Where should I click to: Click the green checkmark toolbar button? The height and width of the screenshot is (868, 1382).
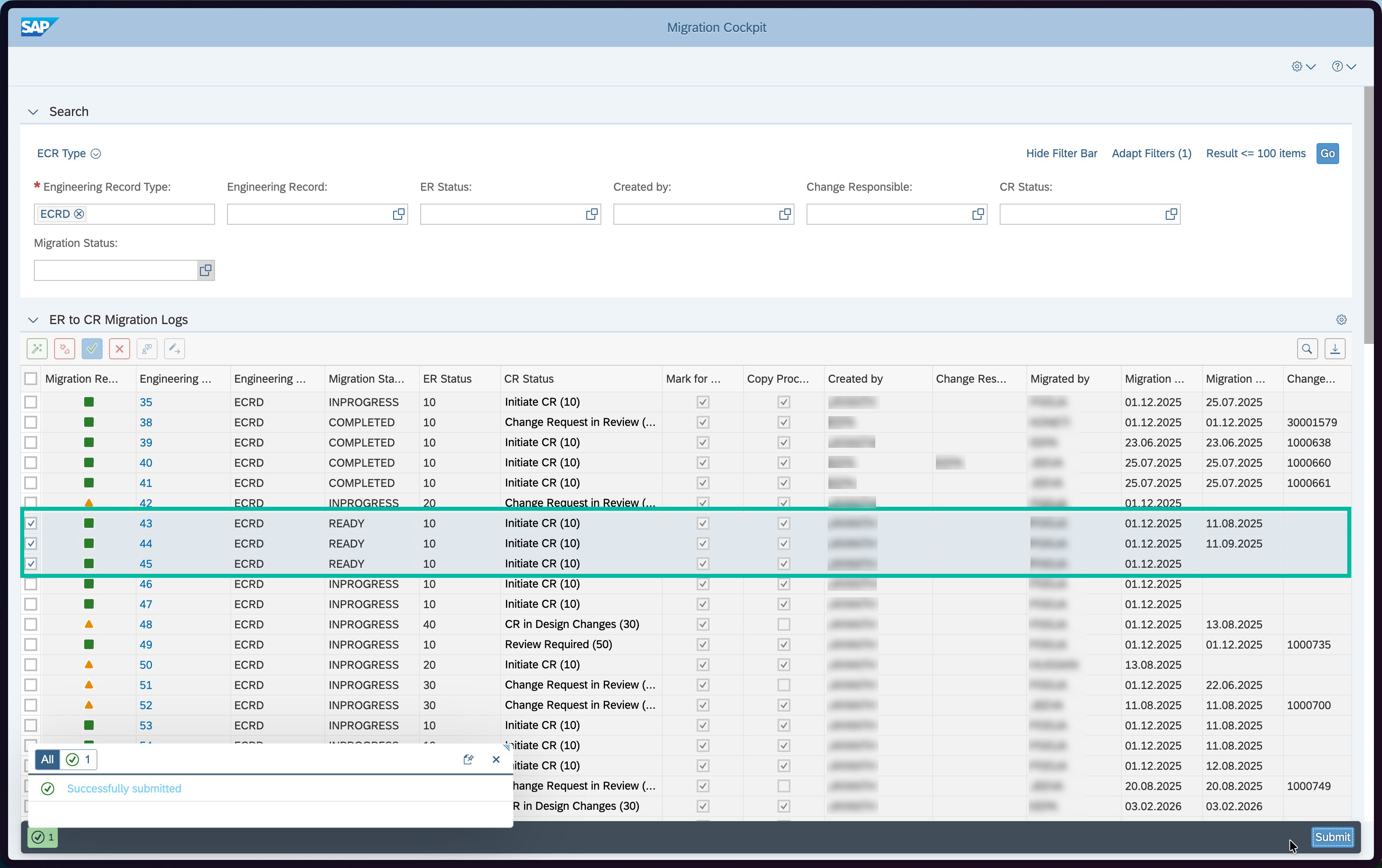(92, 348)
